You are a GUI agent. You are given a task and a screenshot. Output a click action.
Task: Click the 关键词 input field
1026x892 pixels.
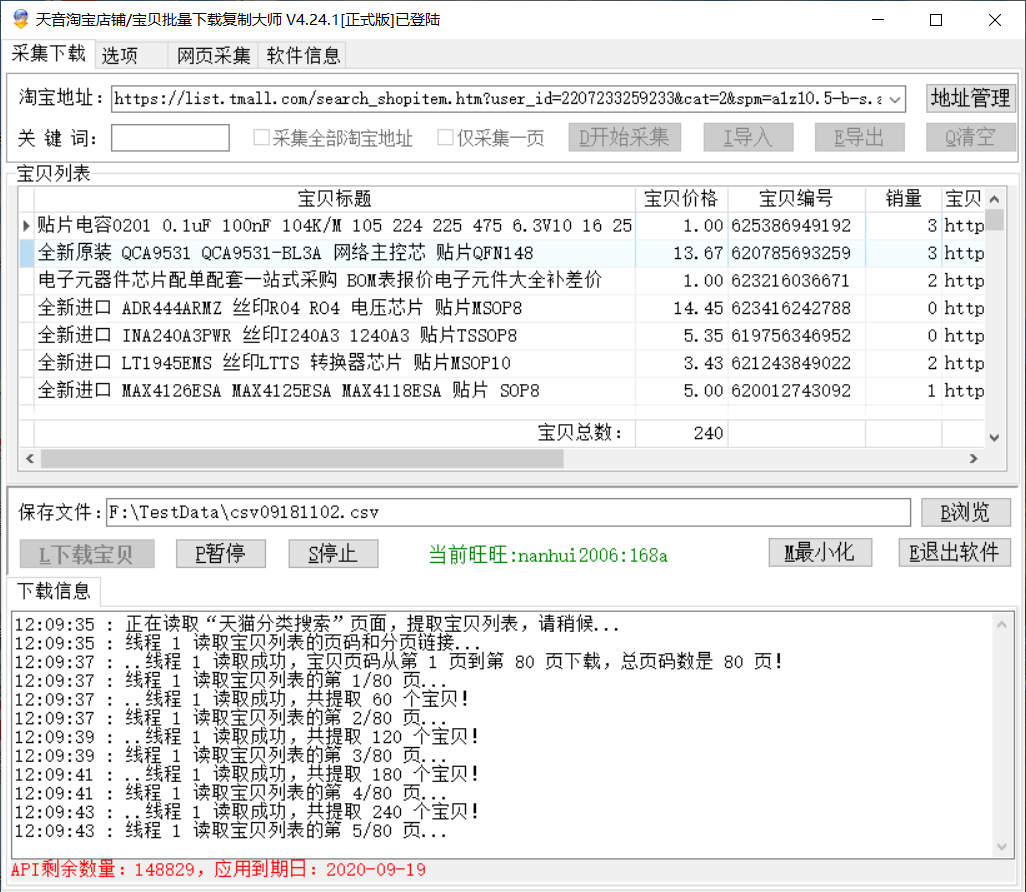170,138
